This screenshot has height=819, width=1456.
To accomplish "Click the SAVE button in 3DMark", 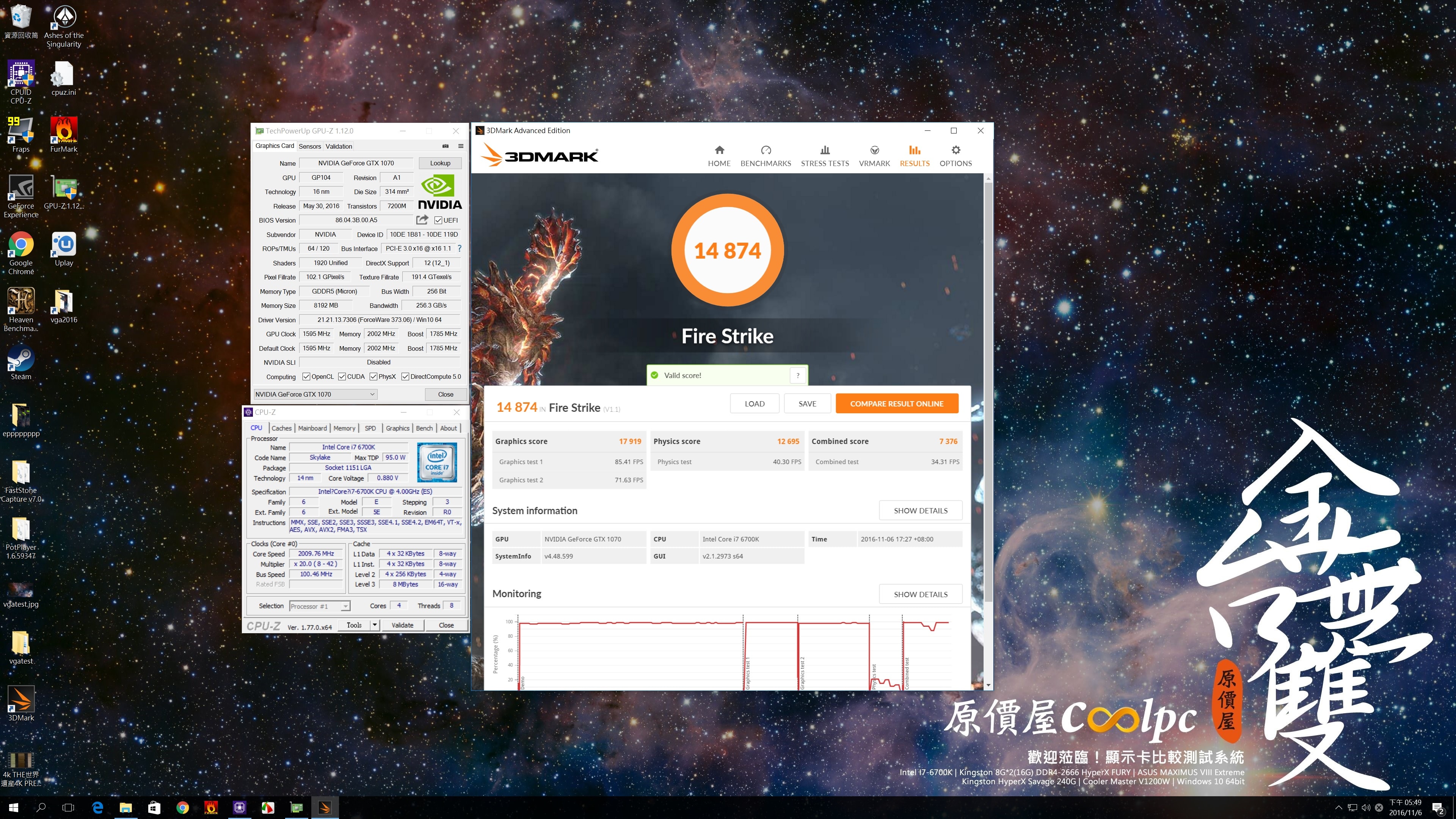I will 807,403.
